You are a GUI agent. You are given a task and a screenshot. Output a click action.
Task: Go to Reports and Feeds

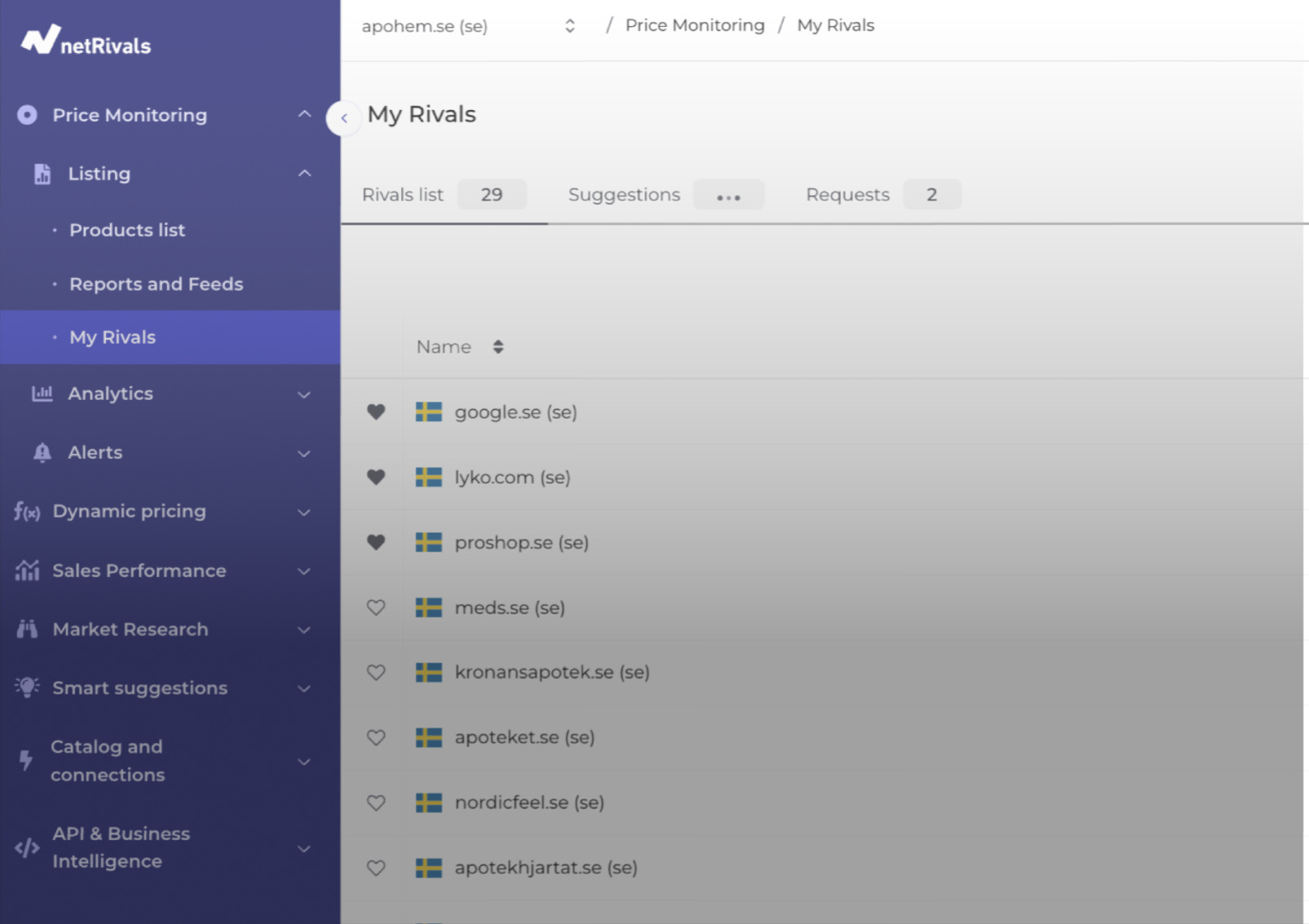click(x=156, y=284)
